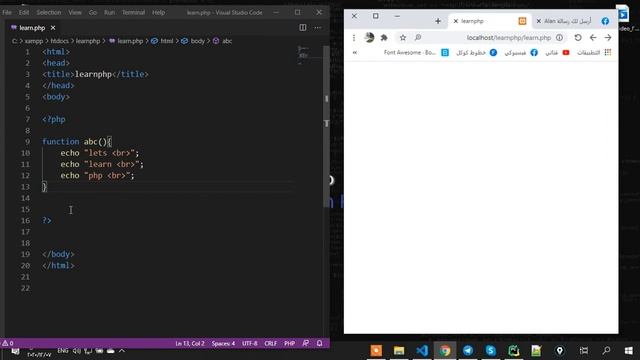The image size is (640, 360).
Task: Open the Help menu in VS Code
Action: (158, 12)
